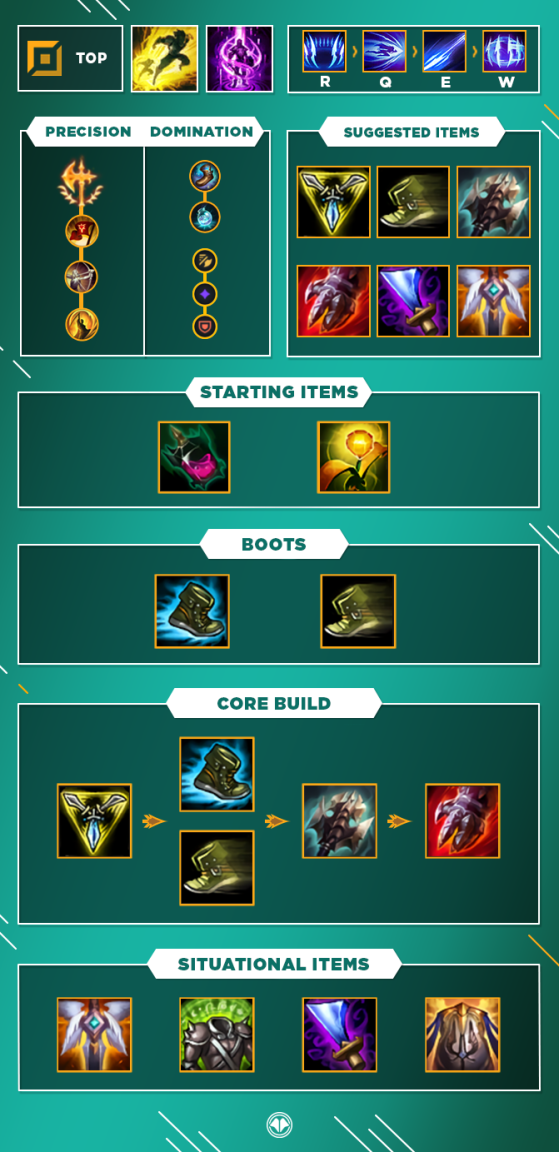The width and height of the screenshot is (559, 1152).
Task: Select the yellow trinket starting item
Action: pyautogui.click(x=354, y=457)
